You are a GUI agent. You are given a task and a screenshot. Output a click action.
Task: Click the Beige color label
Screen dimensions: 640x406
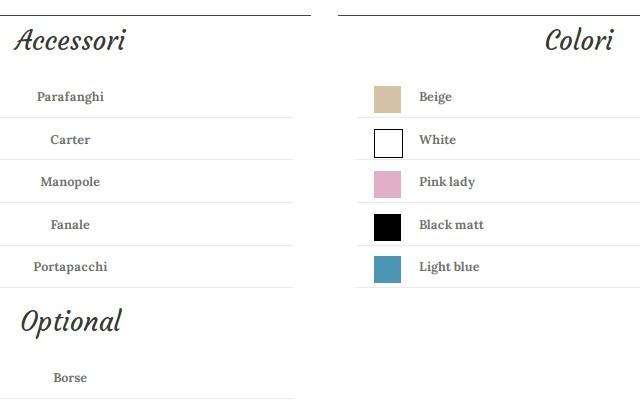[435, 97]
